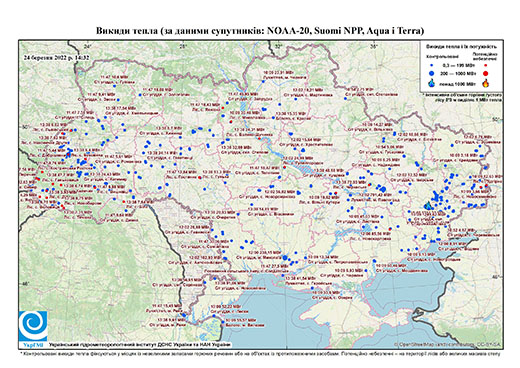Viewport: 520px width, 368px height.
Task: Click the large blue marker near Mykolaiv
Action: click(285, 257)
